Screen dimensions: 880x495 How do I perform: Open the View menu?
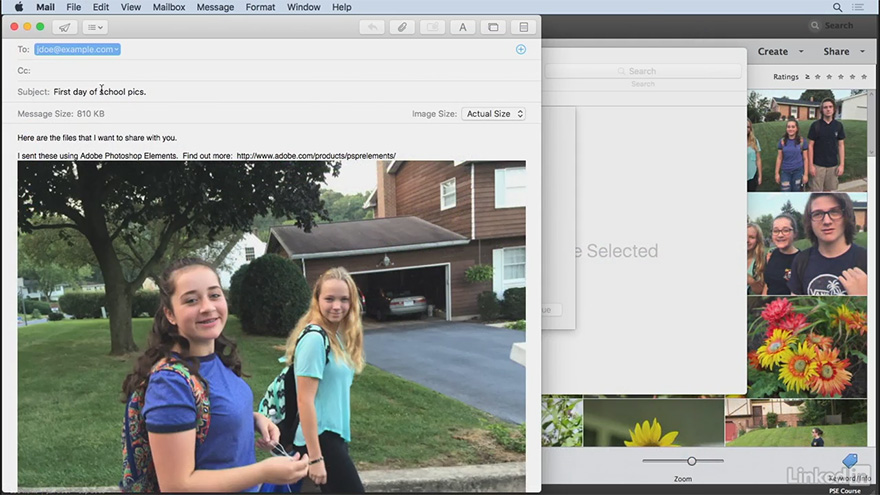(131, 7)
